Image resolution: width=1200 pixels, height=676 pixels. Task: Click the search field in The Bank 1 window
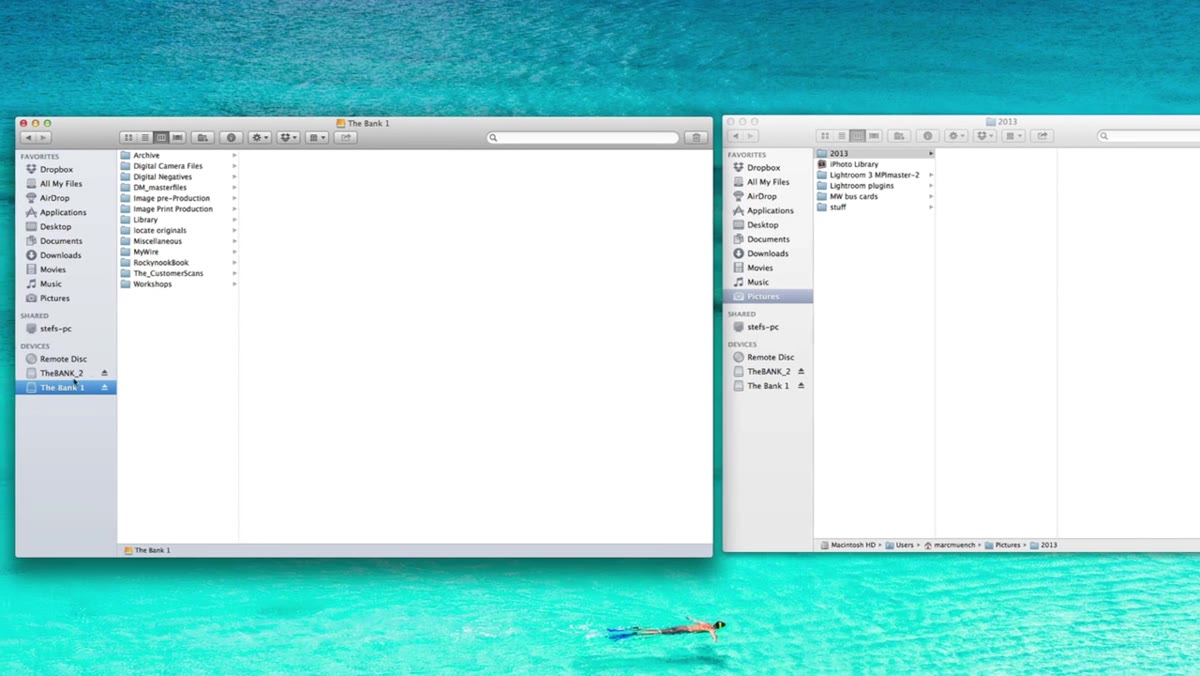[x=583, y=138]
